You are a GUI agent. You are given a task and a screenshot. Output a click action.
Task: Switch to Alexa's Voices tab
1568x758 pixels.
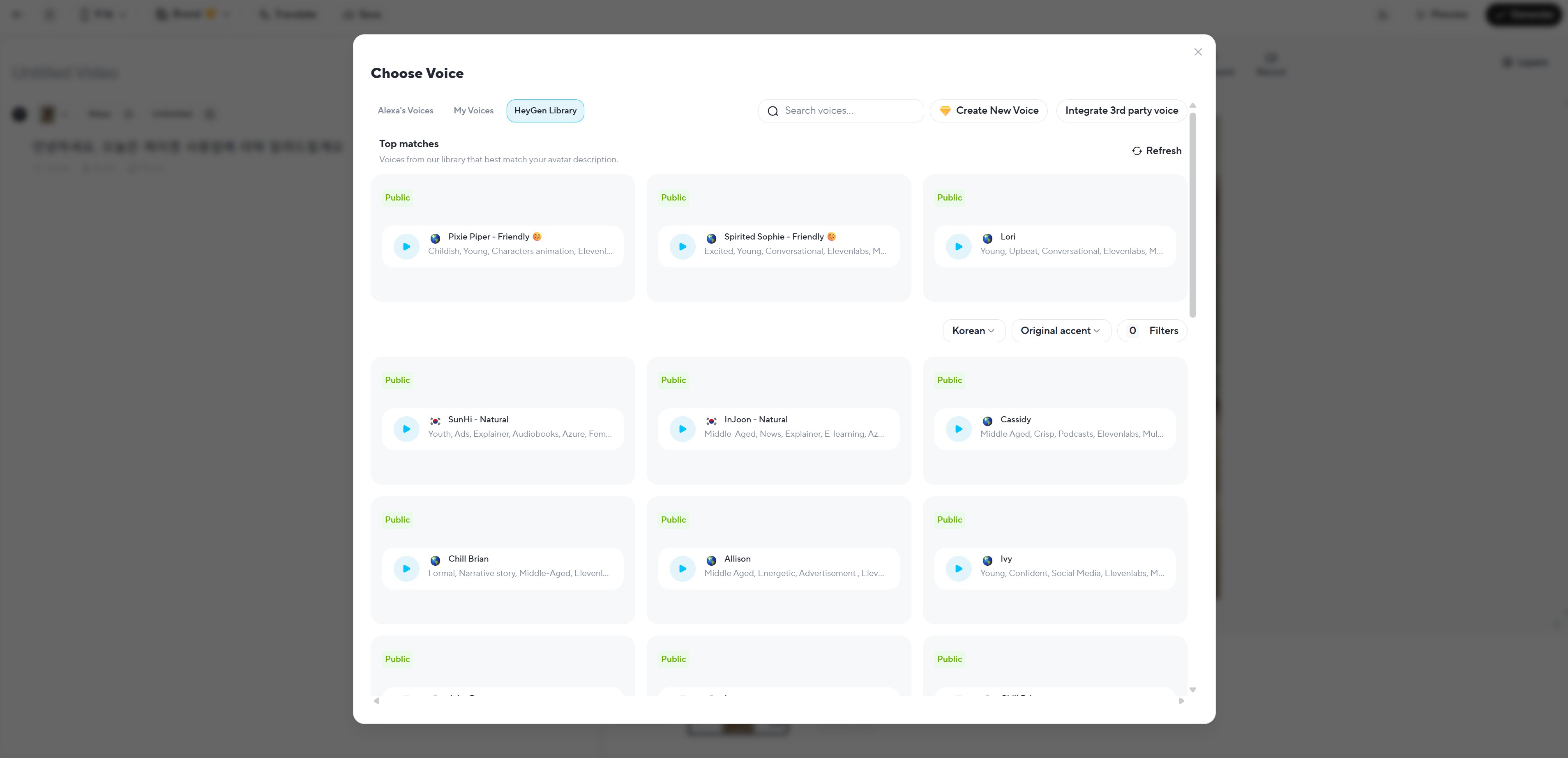[406, 111]
